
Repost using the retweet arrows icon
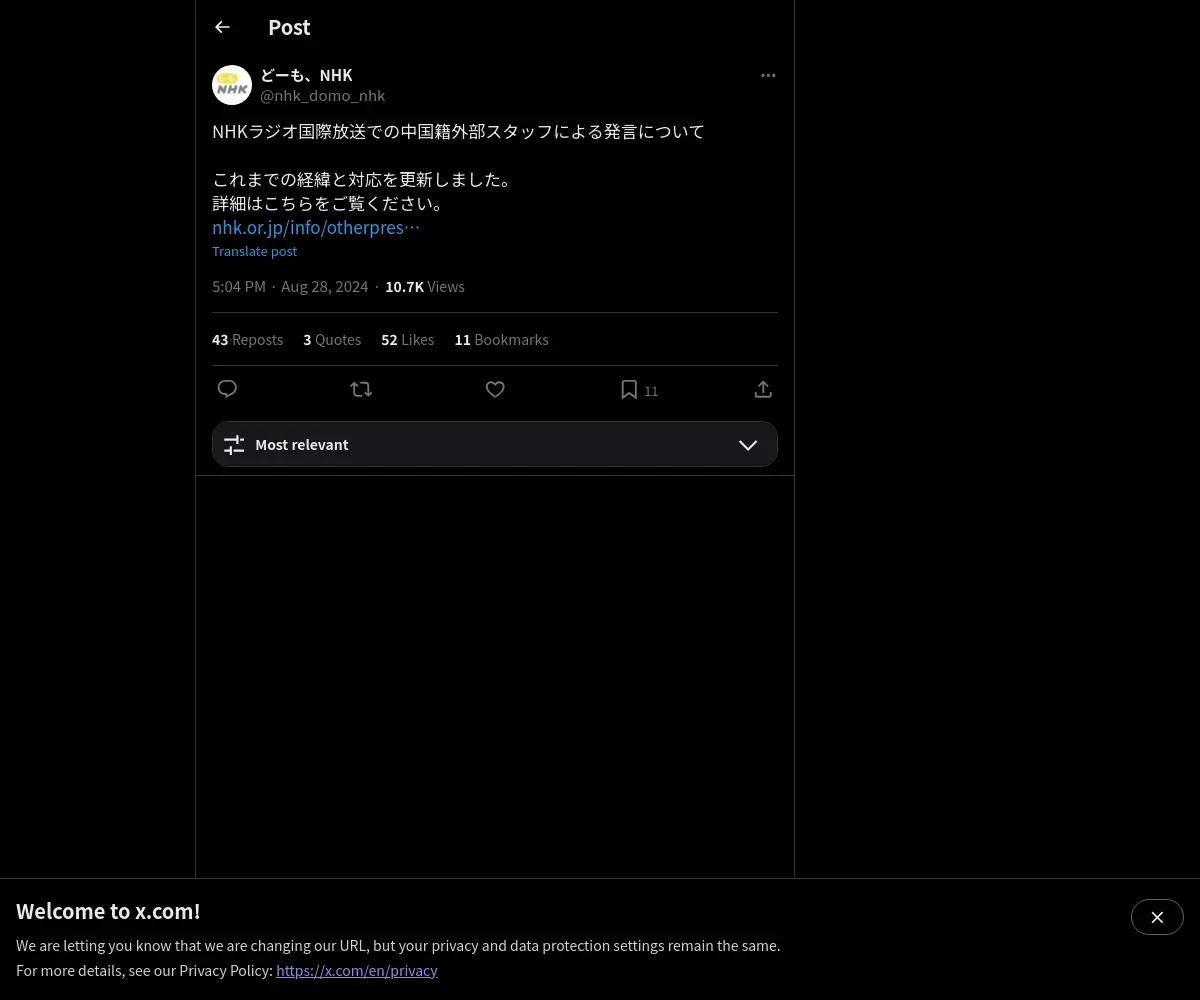click(x=361, y=389)
